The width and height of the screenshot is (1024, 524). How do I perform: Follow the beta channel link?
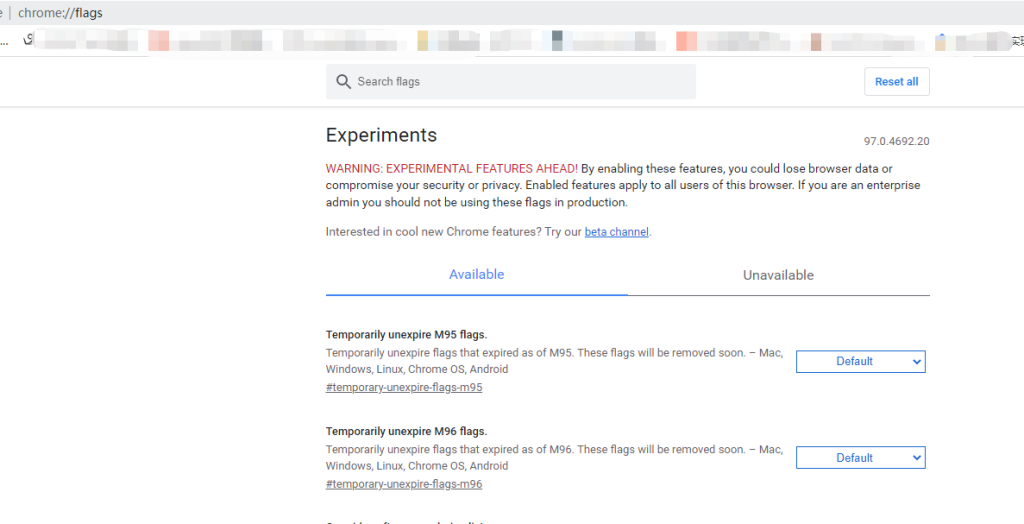[616, 232]
